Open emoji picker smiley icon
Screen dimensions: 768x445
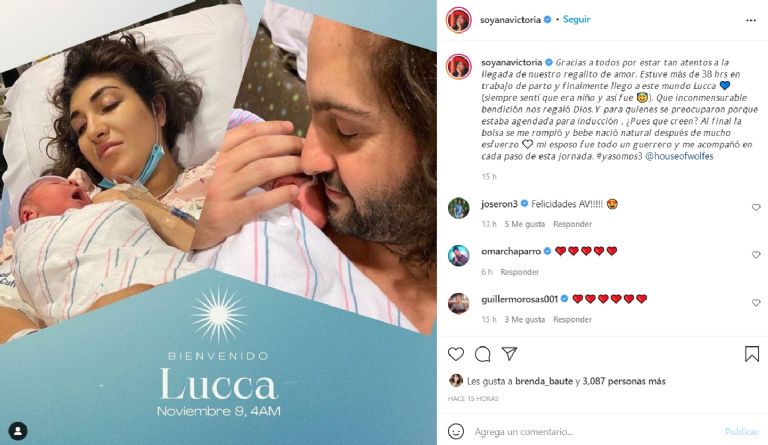(456, 431)
